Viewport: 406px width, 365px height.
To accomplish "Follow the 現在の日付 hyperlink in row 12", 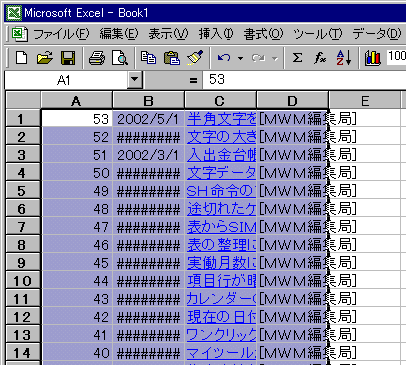I will pos(221,317).
